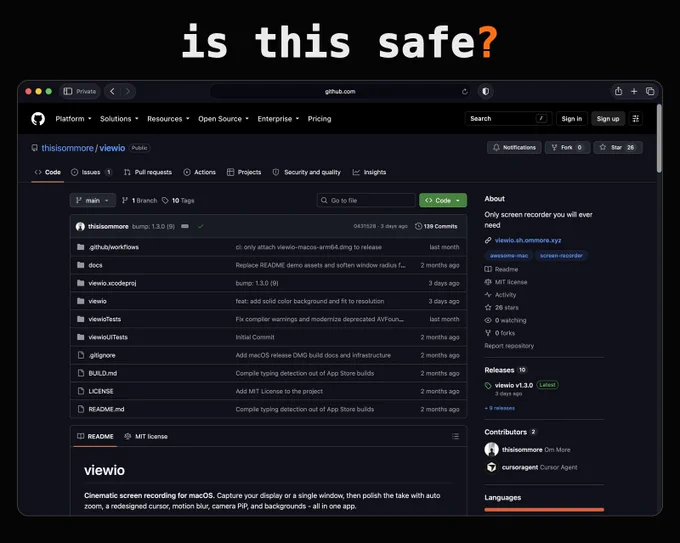Open the thisisommore avatar on the commit row
The width and height of the screenshot is (680, 543).
coord(80,226)
